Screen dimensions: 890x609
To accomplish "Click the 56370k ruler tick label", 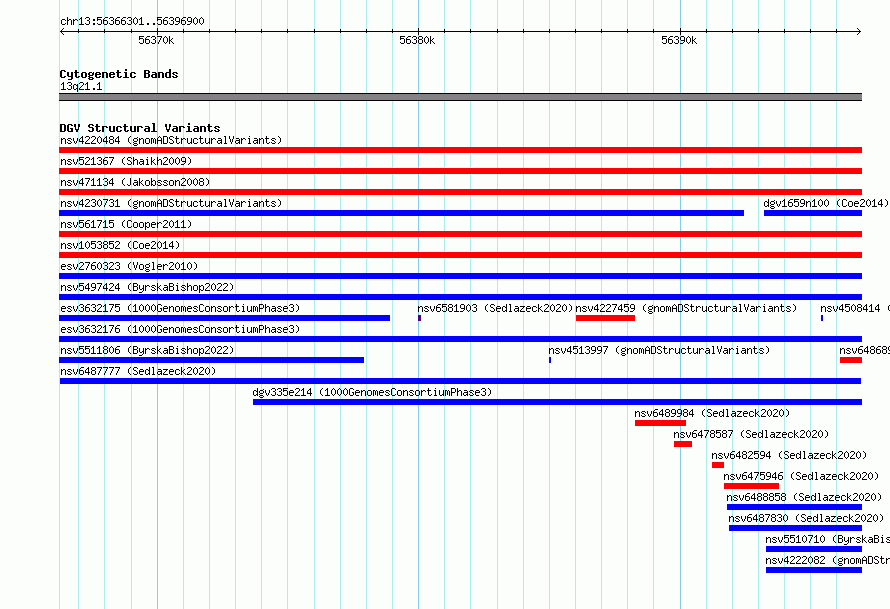I will [x=156, y=40].
